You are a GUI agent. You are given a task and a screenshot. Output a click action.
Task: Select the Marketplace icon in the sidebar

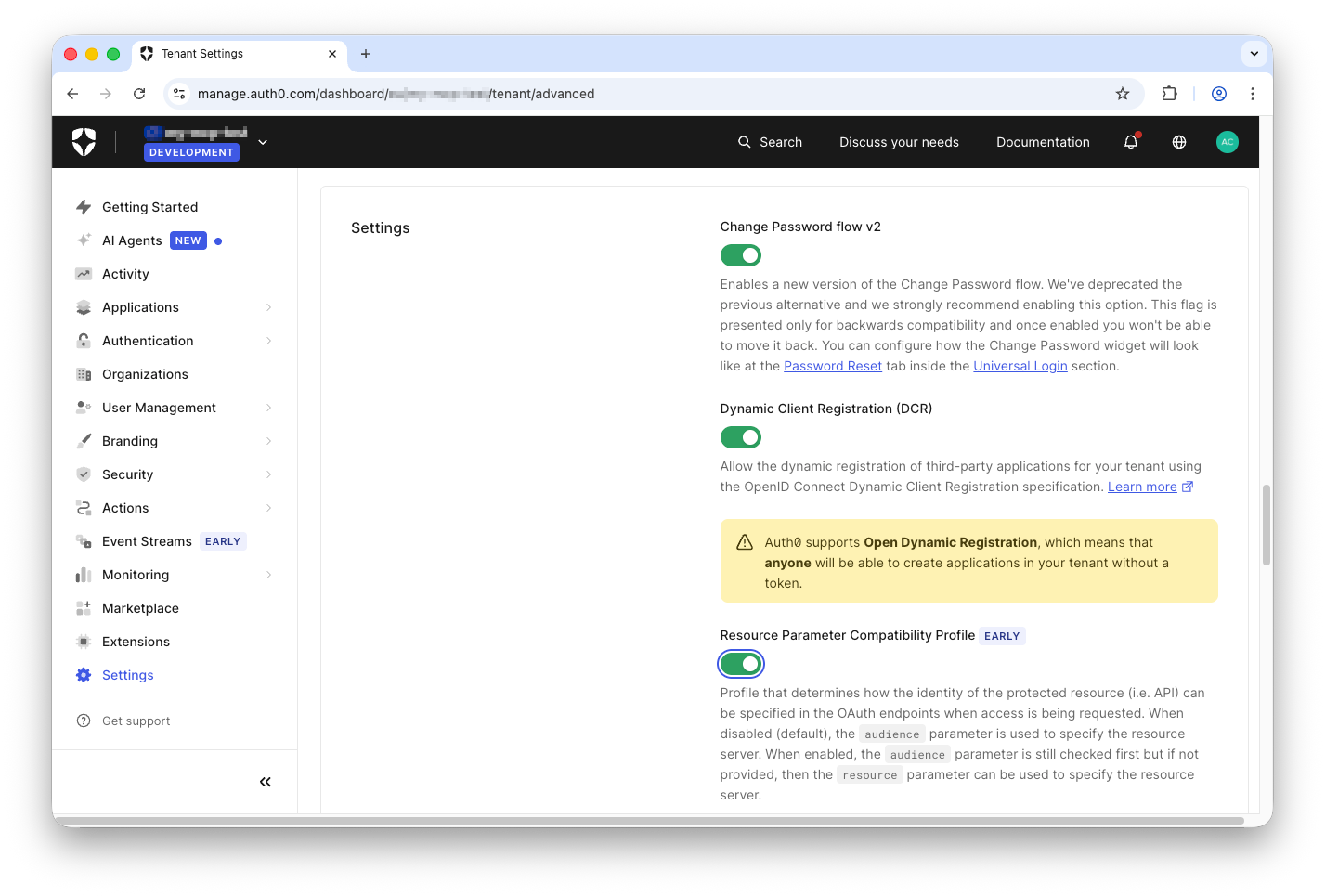[x=84, y=608]
